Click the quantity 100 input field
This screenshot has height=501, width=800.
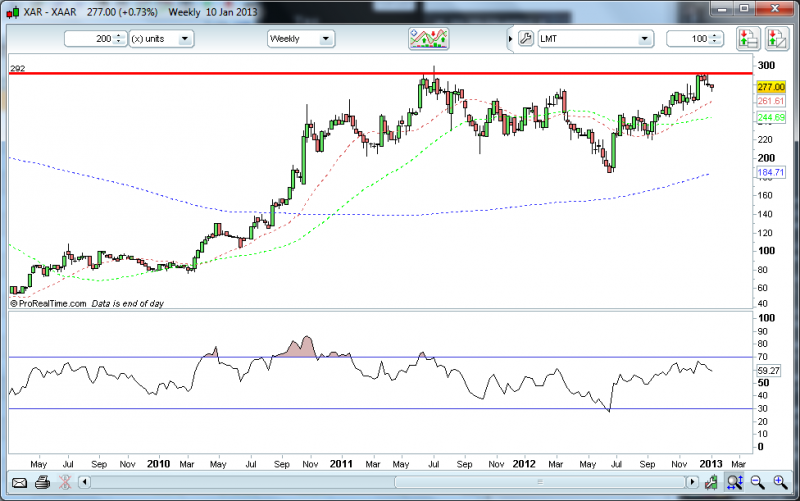click(x=688, y=39)
